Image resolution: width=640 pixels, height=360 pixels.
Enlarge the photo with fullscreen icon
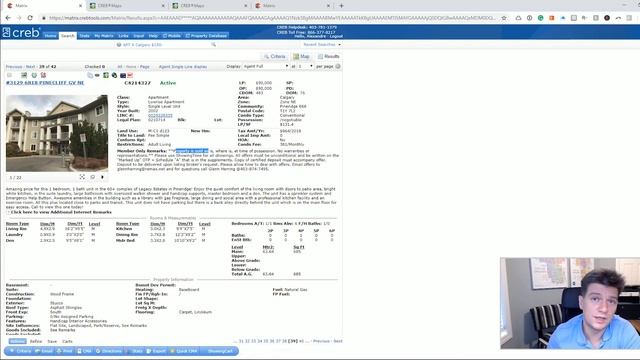pyautogui.click(x=82, y=177)
